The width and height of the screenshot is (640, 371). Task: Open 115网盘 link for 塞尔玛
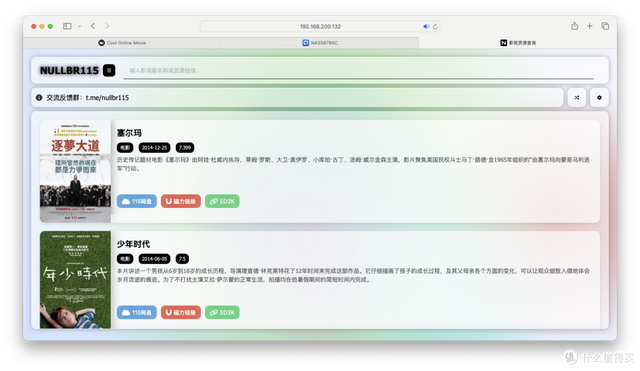point(137,201)
